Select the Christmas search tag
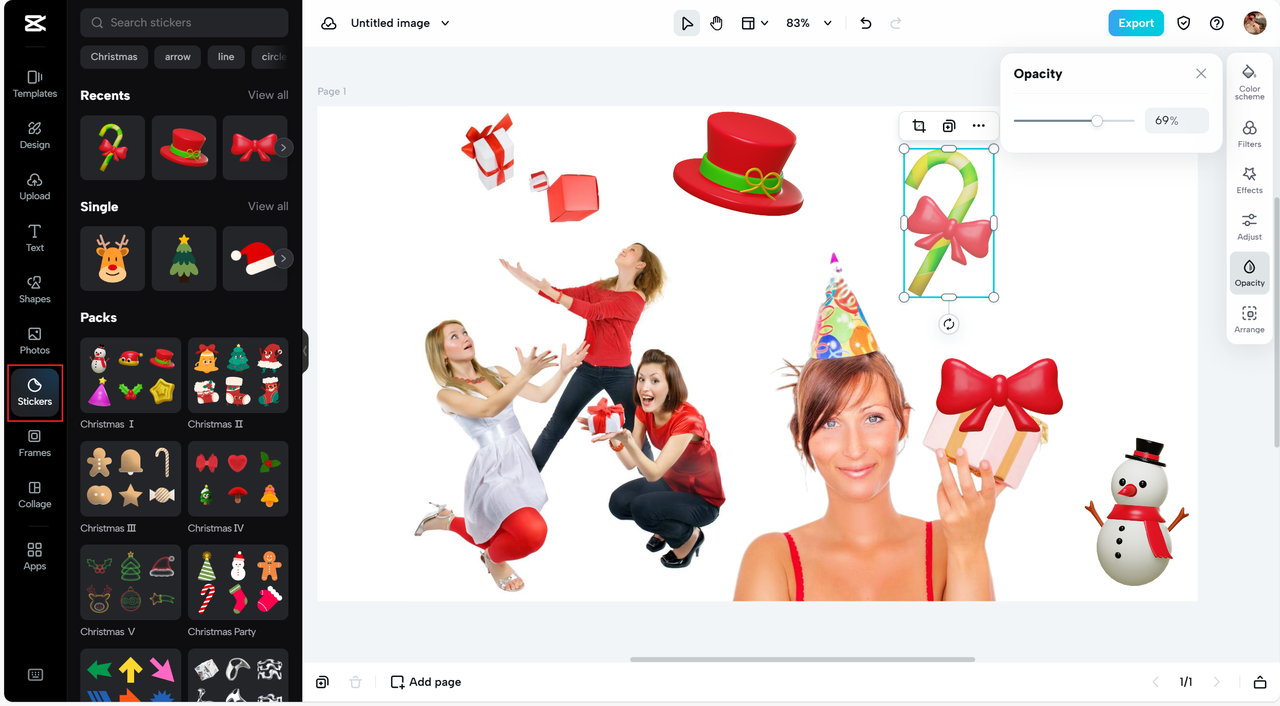This screenshot has width=1280, height=706. click(114, 57)
